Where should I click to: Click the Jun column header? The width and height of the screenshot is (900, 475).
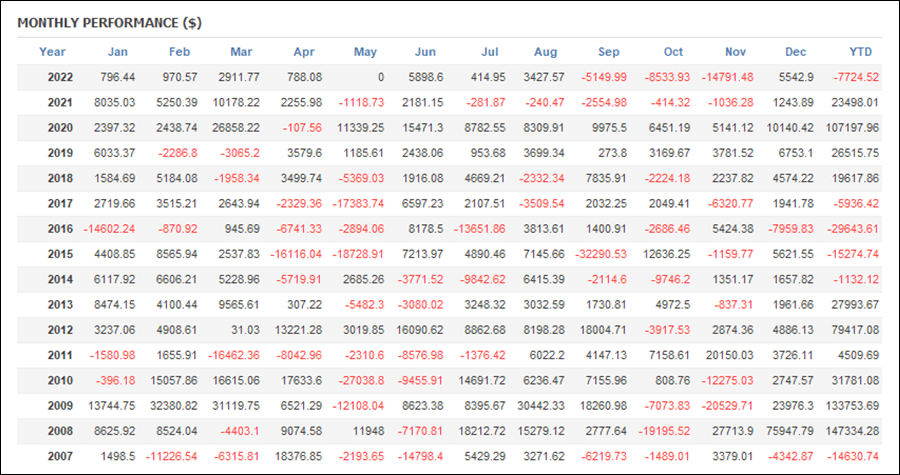point(425,52)
